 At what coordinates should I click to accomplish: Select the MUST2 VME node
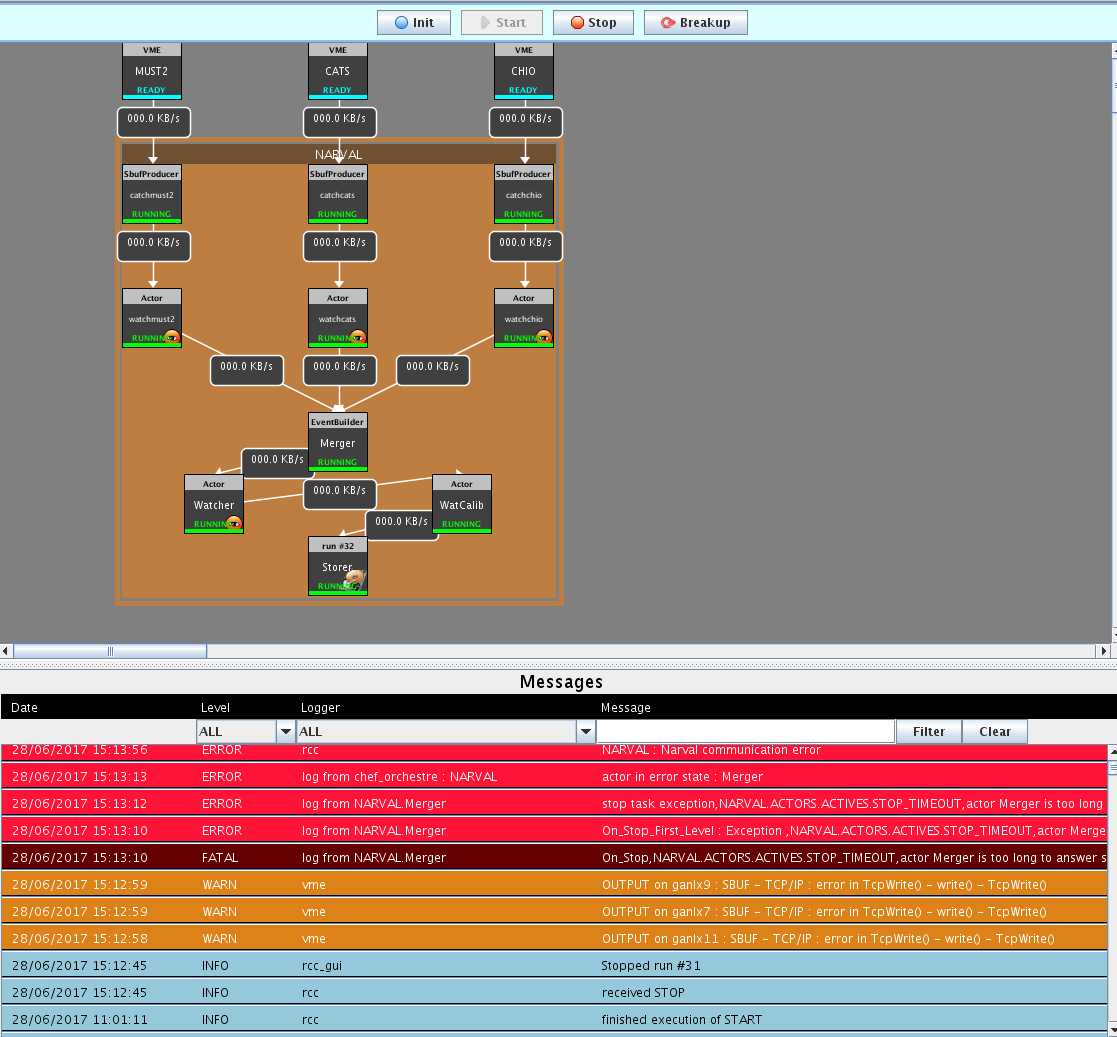(152, 71)
